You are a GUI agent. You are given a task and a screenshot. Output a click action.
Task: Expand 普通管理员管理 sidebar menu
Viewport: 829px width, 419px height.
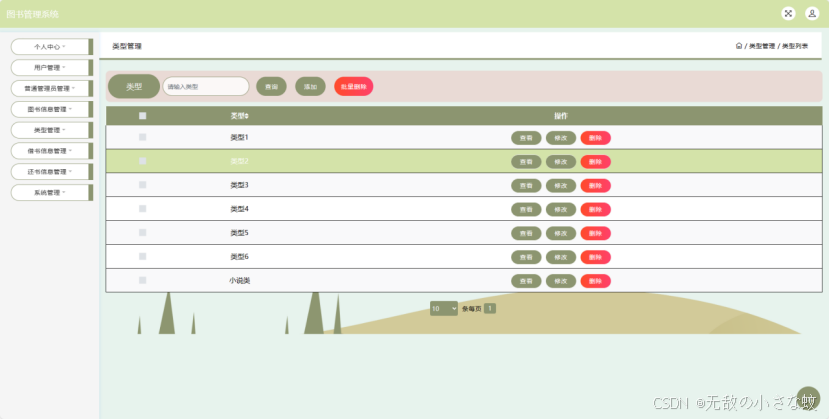51,88
